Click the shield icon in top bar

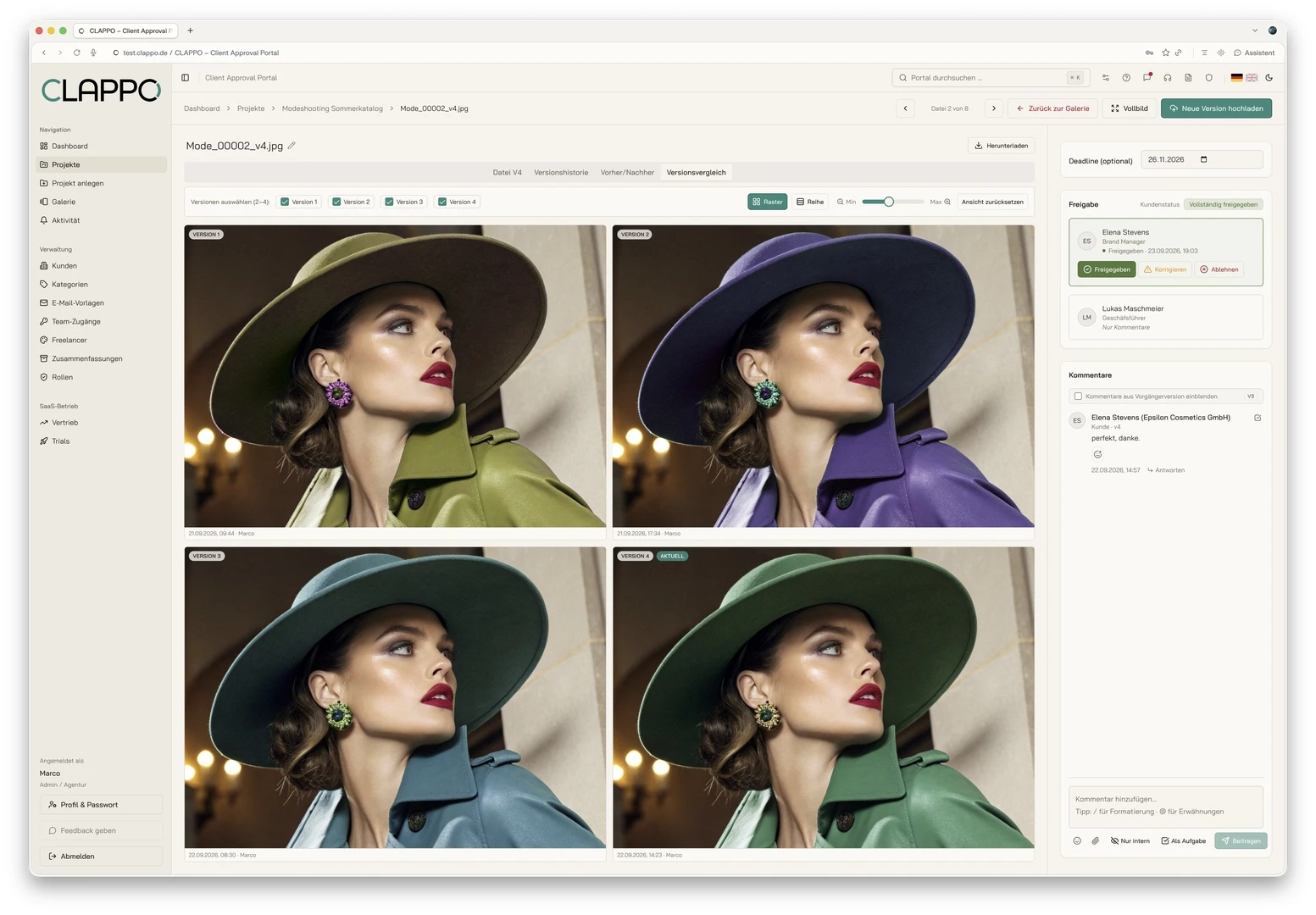tap(1209, 78)
